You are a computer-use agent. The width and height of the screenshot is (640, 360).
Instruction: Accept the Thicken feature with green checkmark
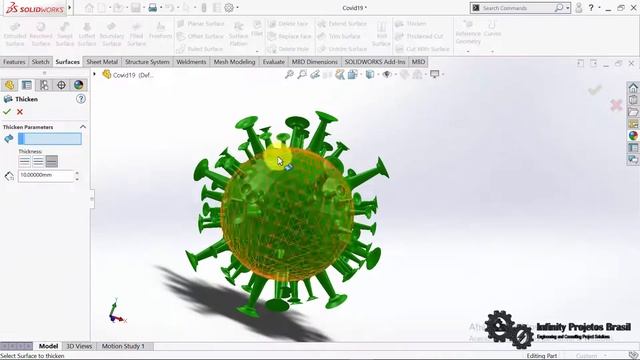7,111
